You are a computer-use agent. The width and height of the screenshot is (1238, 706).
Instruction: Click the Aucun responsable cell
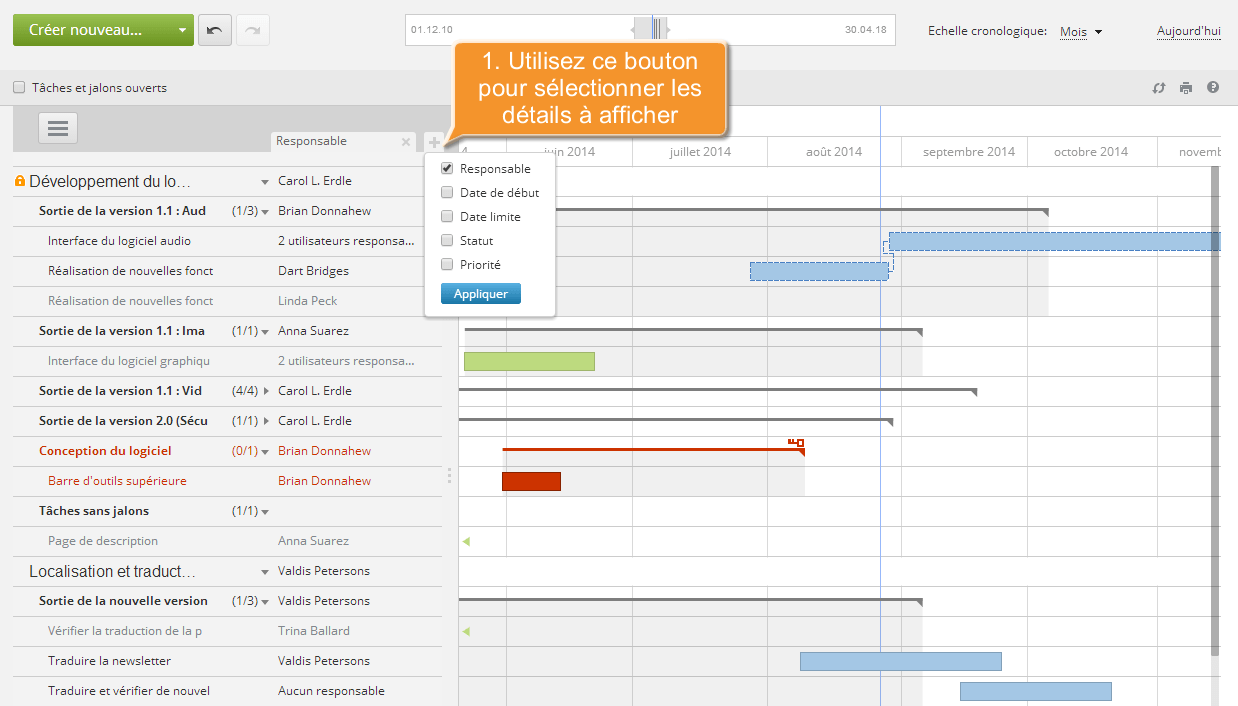tap(331, 691)
